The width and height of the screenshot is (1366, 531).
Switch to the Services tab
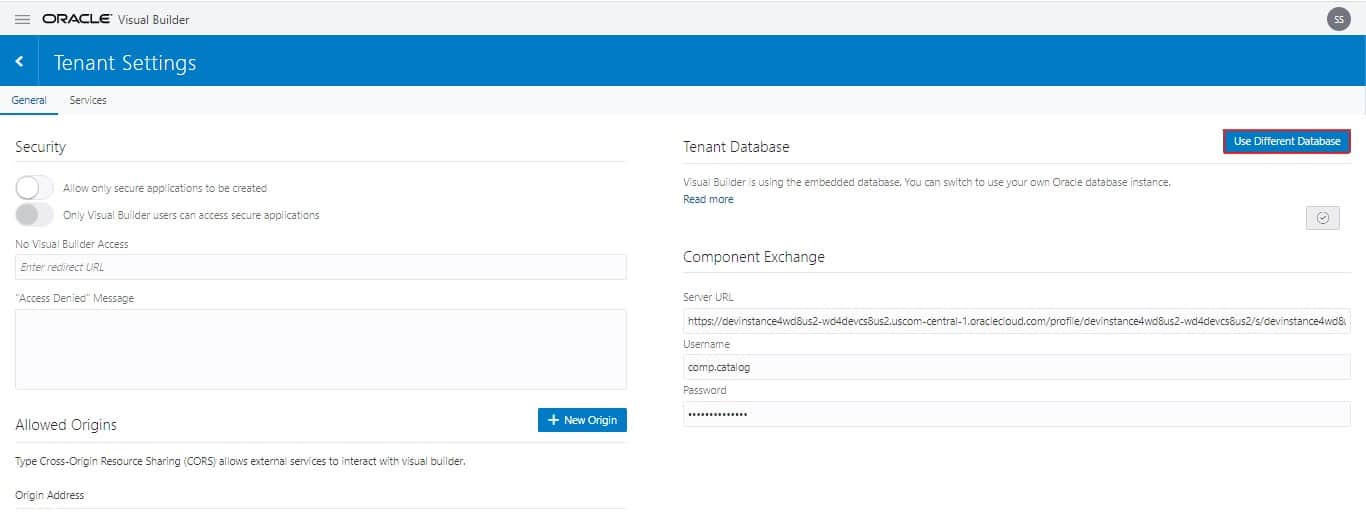pyautogui.click(x=88, y=100)
